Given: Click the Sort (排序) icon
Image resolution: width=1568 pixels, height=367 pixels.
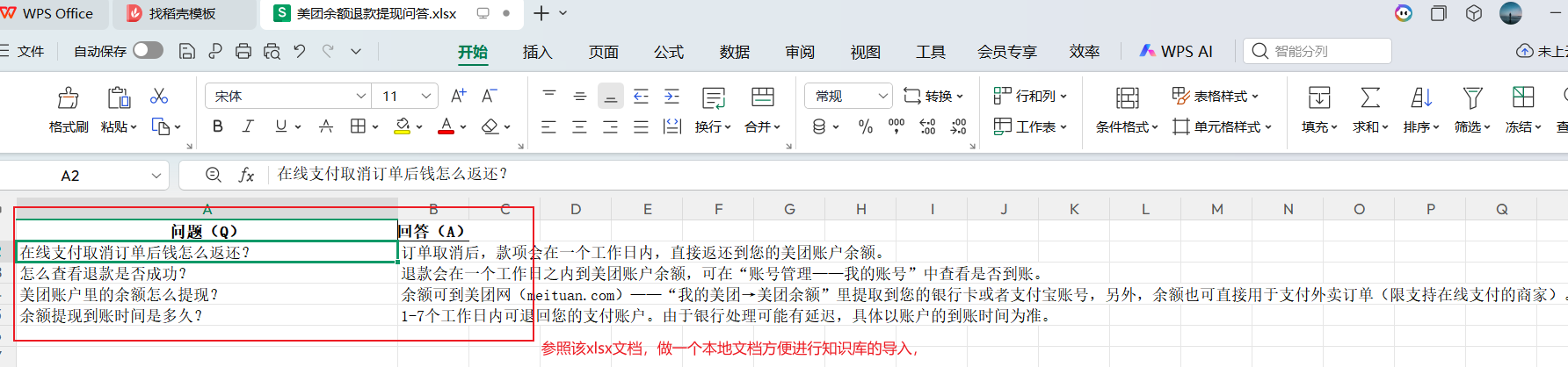Looking at the screenshot, I should click(x=1421, y=97).
